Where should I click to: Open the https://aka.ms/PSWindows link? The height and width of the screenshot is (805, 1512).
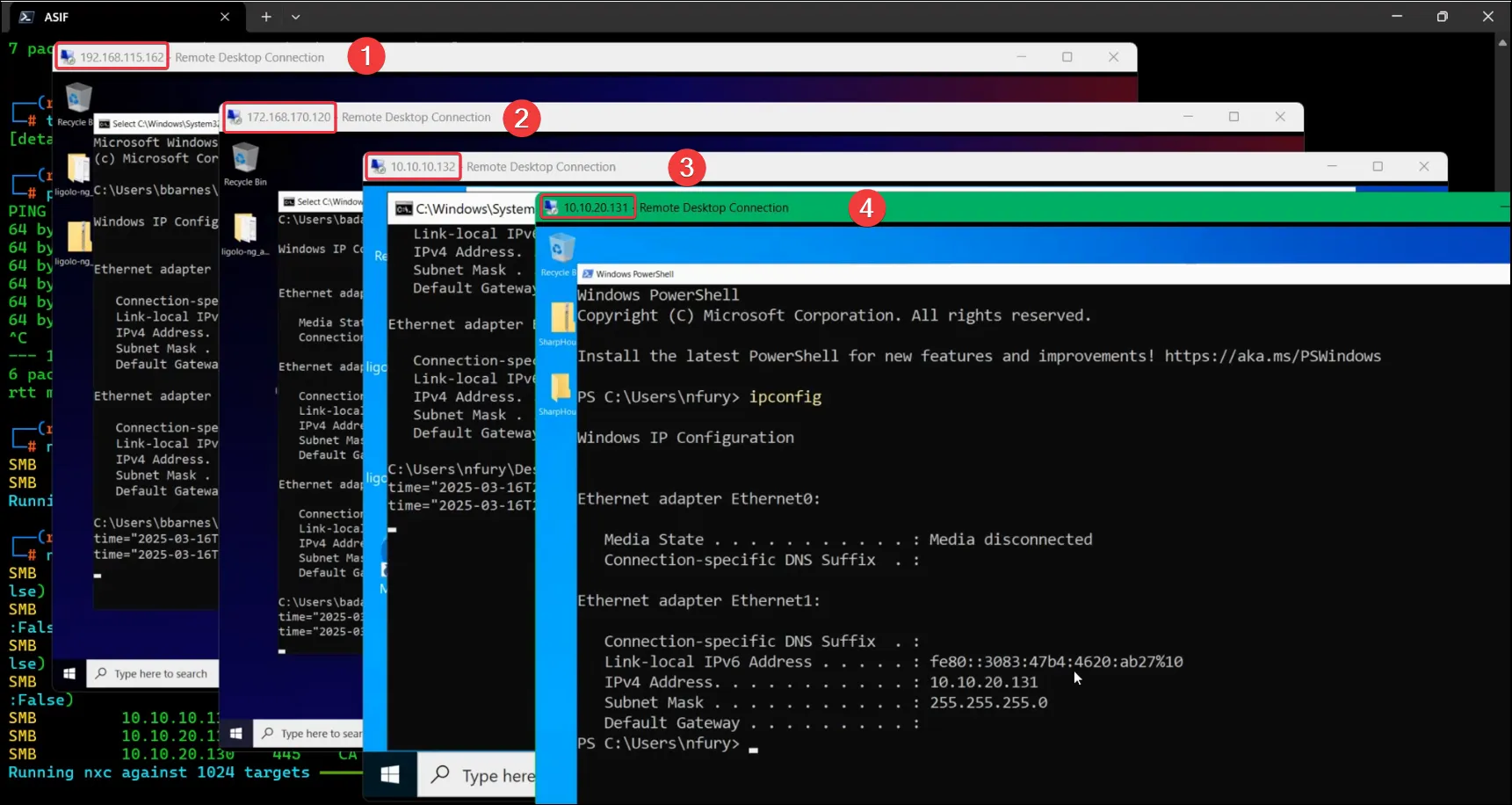pos(1272,356)
